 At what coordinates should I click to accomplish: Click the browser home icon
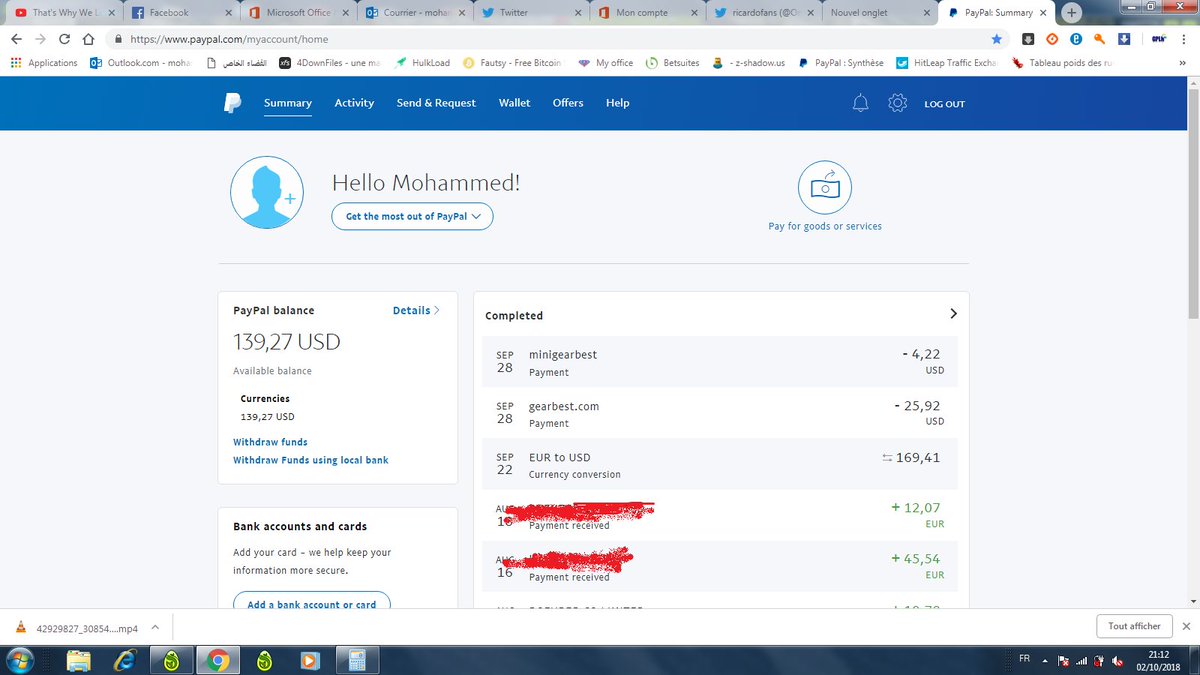[x=88, y=39]
